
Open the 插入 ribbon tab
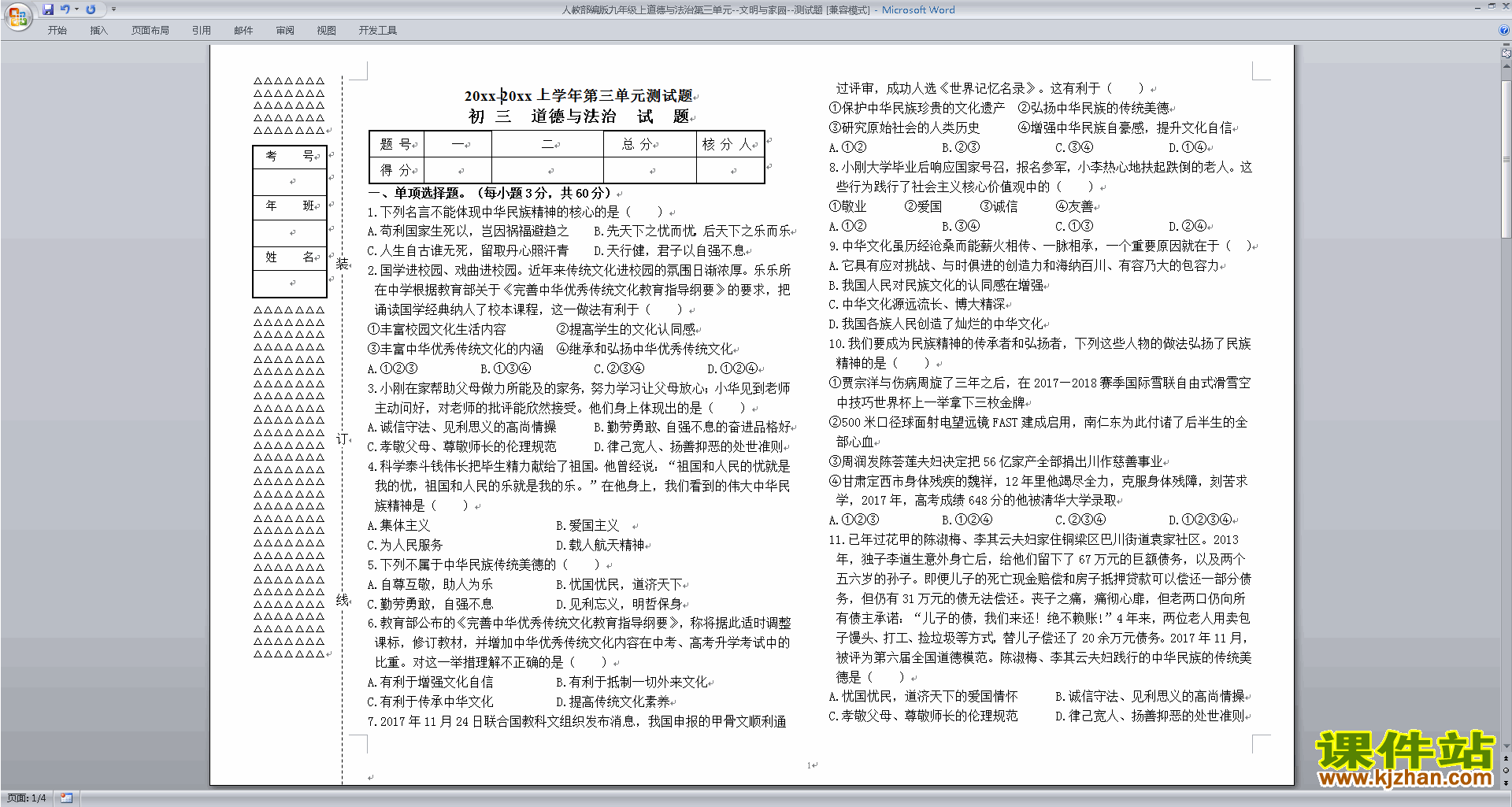pyautogui.click(x=98, y=30)
